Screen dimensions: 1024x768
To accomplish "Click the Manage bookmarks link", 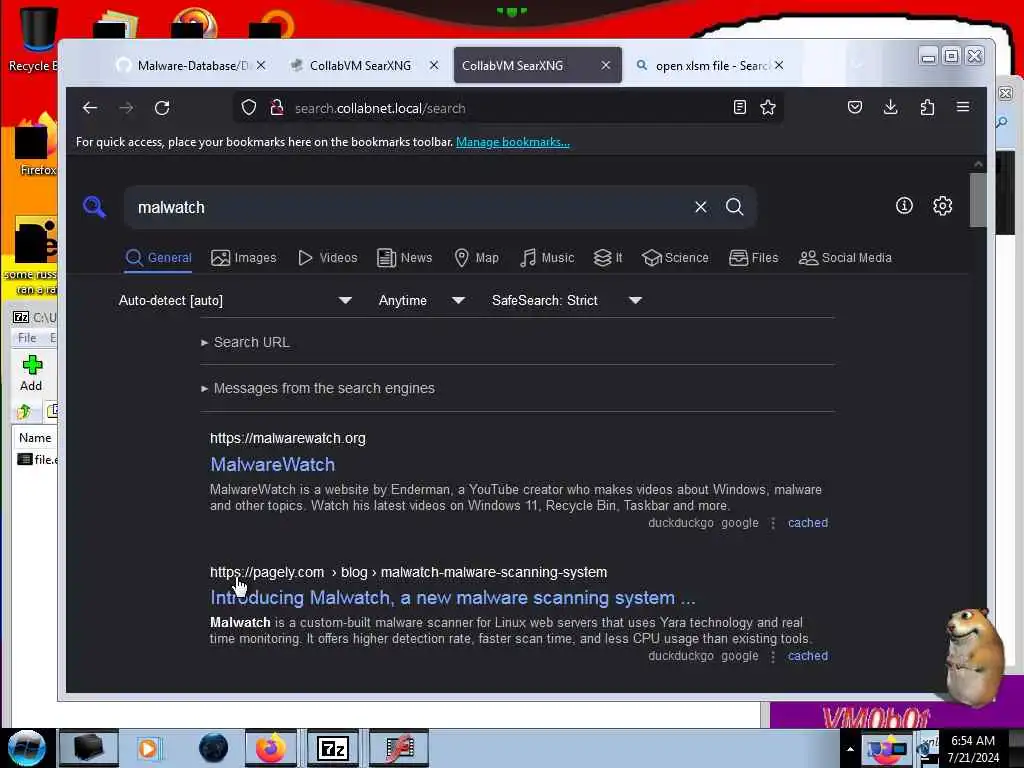I will 513,142.
